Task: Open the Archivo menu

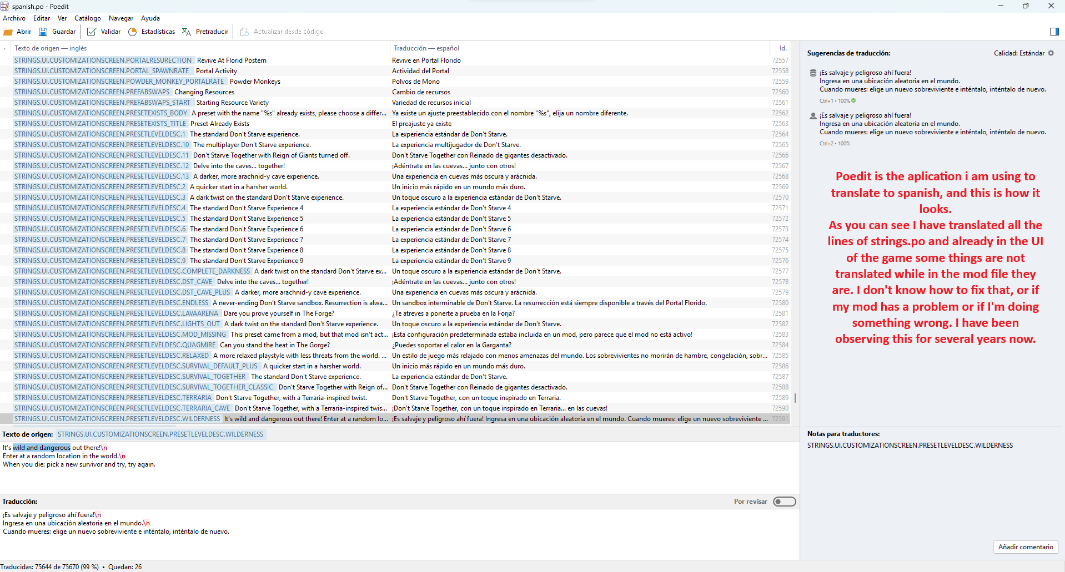Action: pyautogui.click(x=14, y=18)
